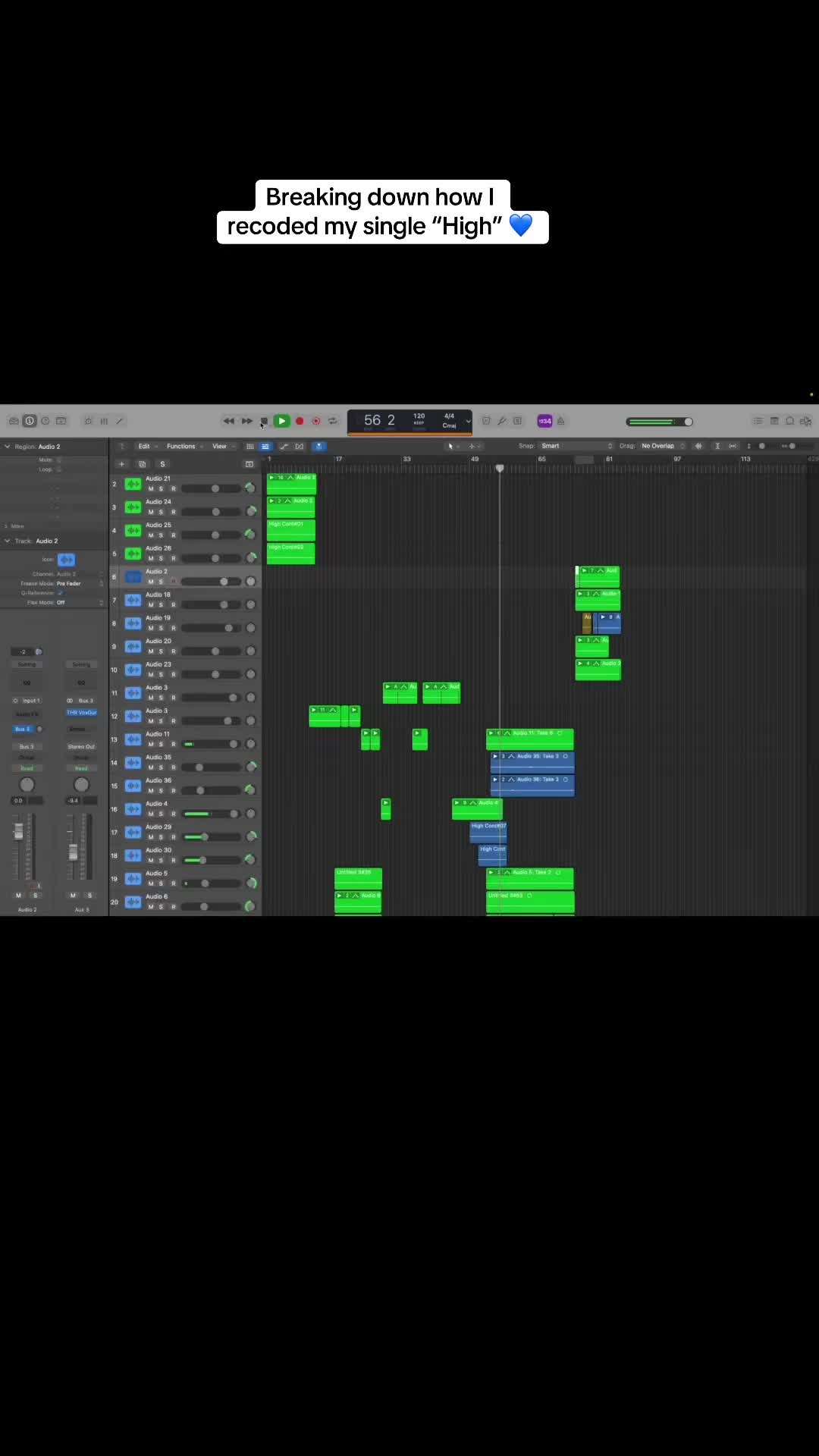Click the Fast Forward transport button
The width and height of the screenshot is (819, 1456).
[247, 421]
